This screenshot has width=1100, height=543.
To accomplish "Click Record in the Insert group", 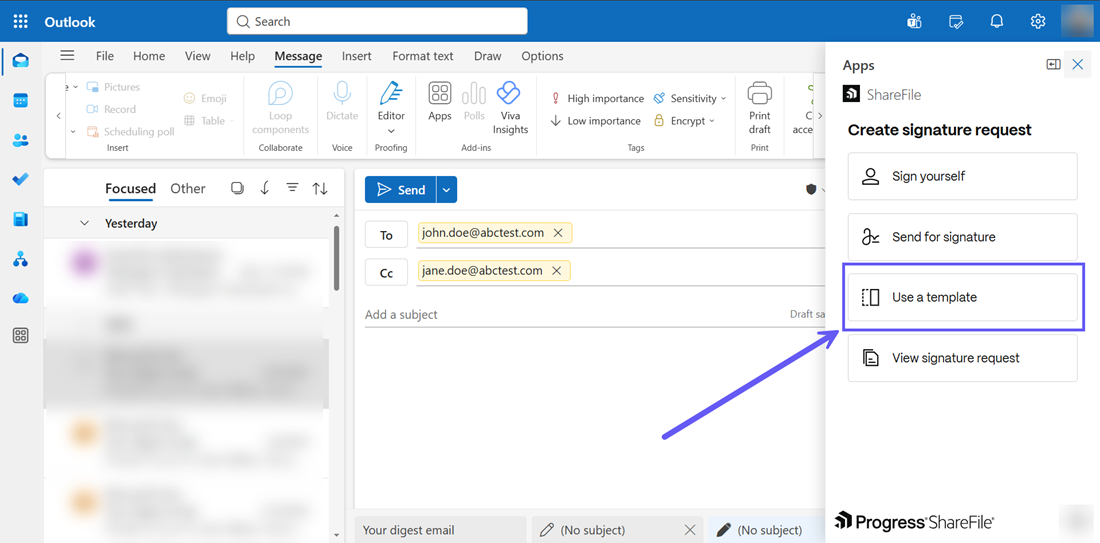I will (x=111, y=109).
